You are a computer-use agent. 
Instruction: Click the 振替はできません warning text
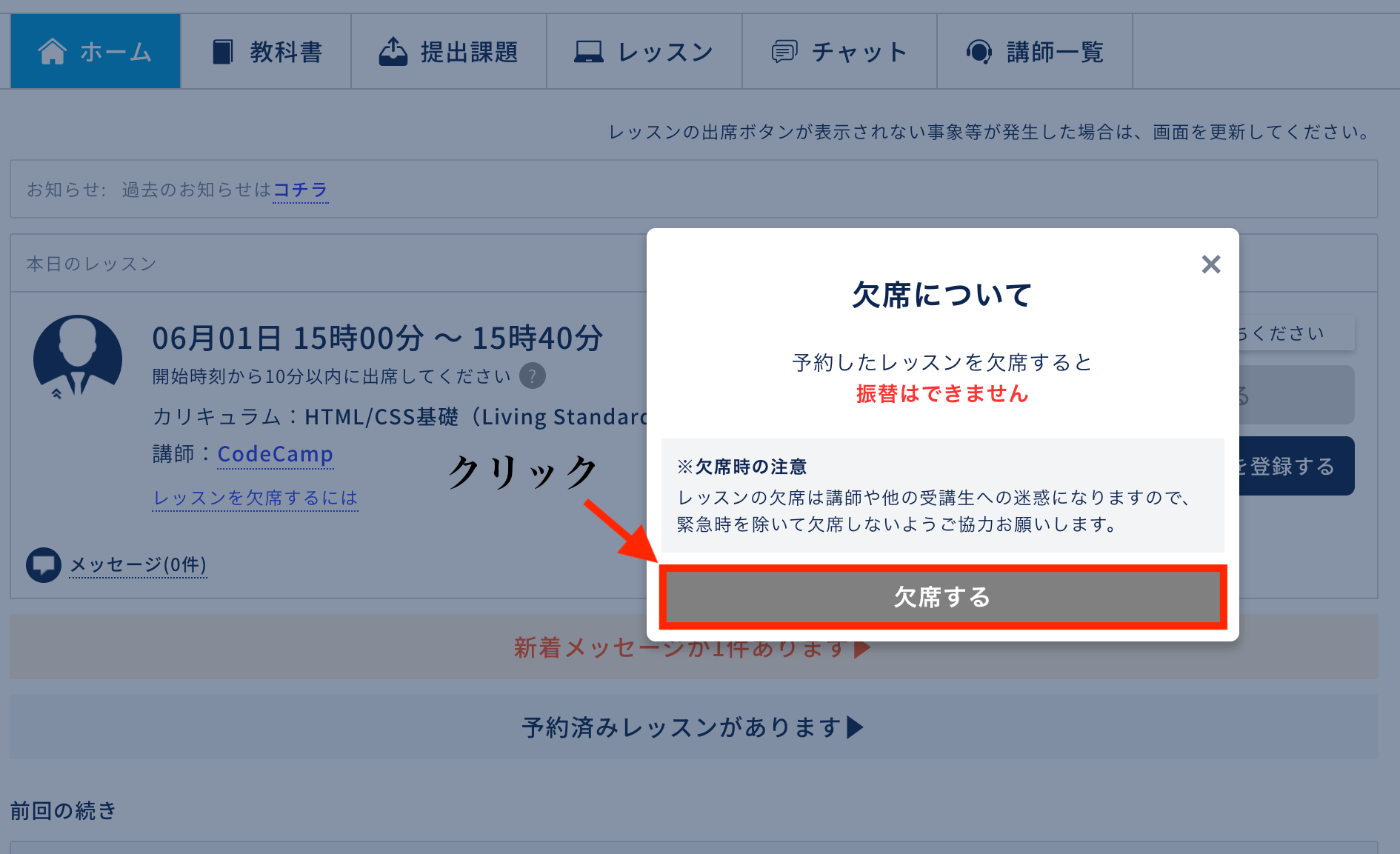pyautogui.click(x=943, y=394)
